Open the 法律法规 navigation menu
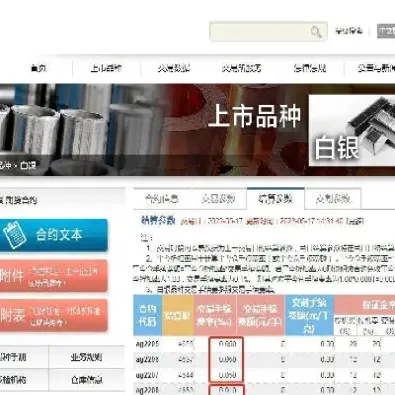This screenshot has height=395, width=395. 309,68
